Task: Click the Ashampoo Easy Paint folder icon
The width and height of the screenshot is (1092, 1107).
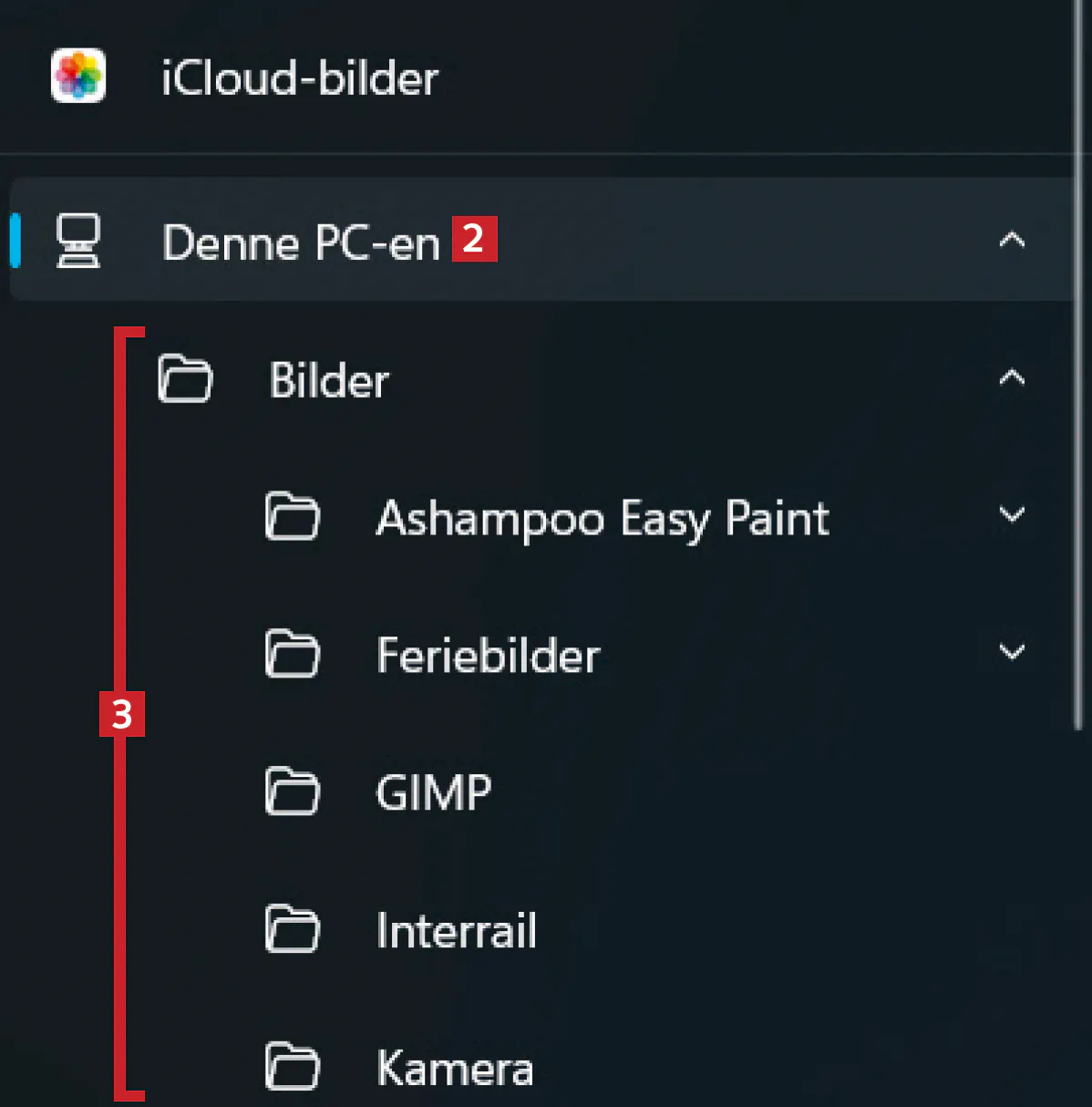Action: [x=292, y=517]
